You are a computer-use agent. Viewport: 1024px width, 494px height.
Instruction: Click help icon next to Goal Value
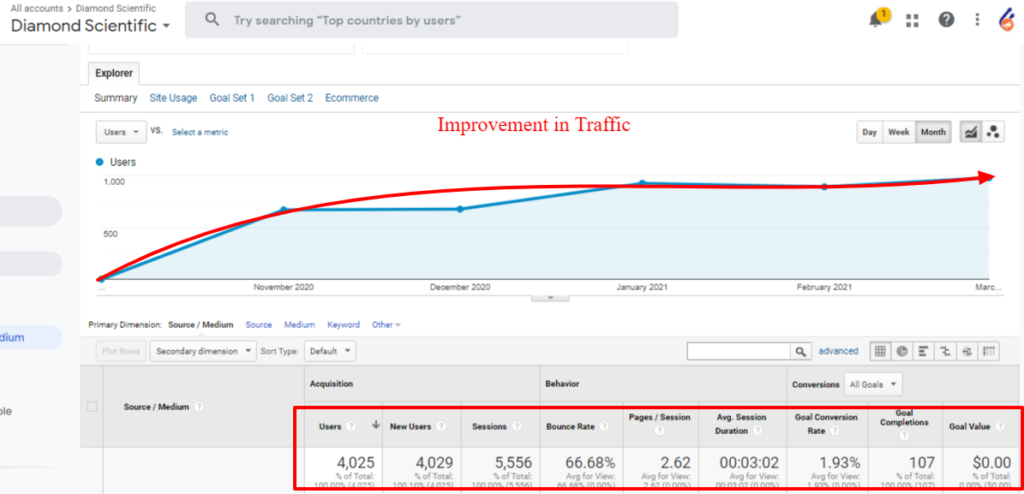click(x=1000, y=426)
